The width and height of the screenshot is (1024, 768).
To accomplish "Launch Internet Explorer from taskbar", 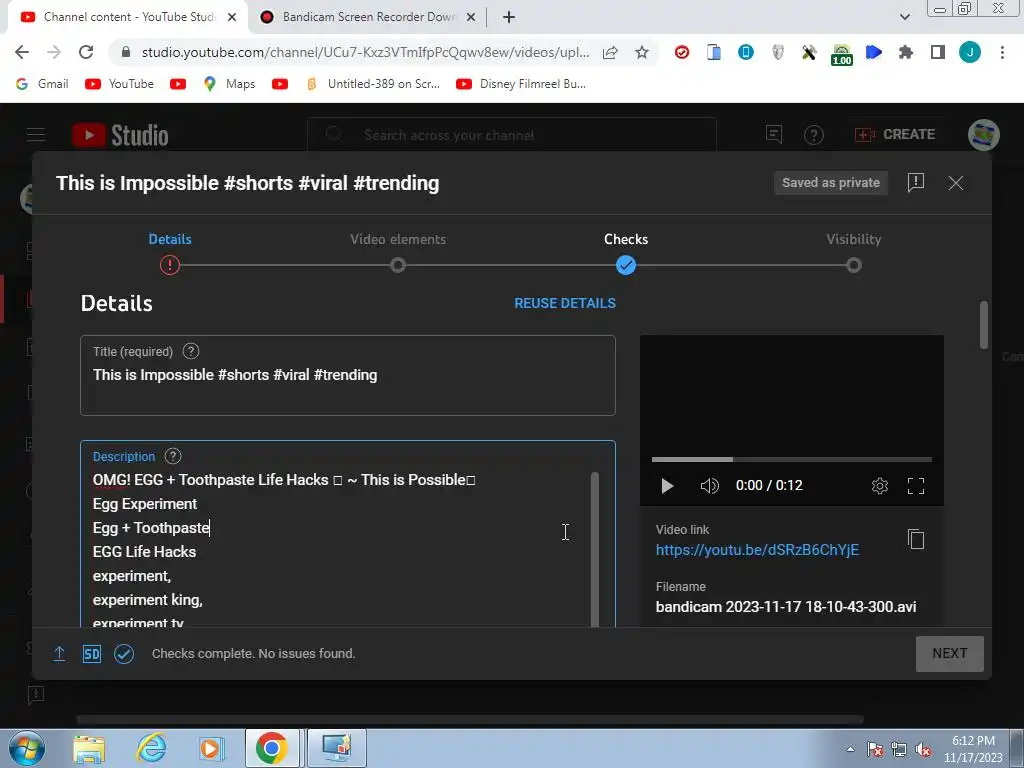I will point(151,748).
